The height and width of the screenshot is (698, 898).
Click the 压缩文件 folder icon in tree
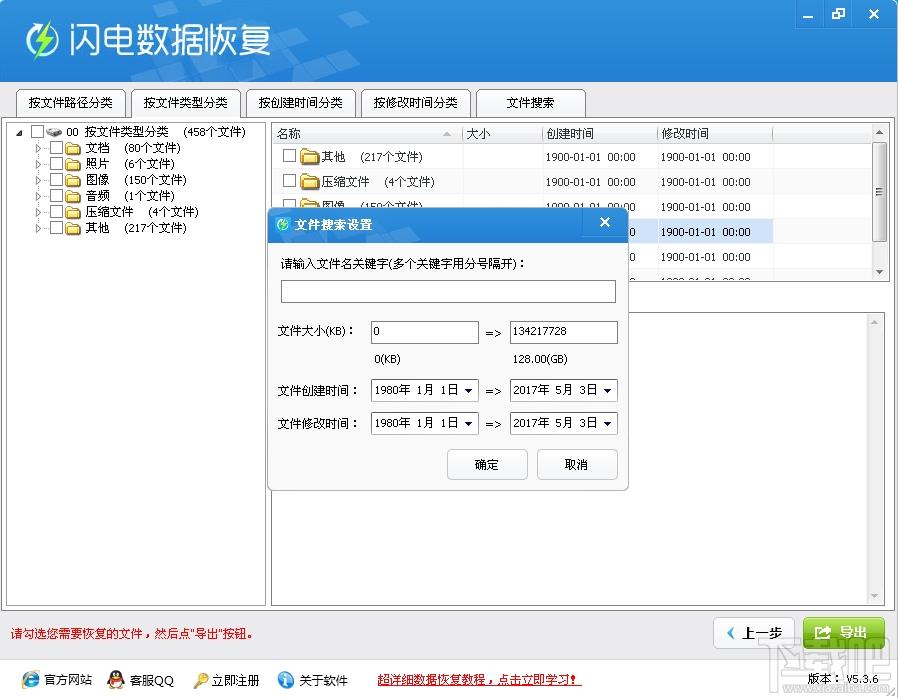tap(73, 213)
